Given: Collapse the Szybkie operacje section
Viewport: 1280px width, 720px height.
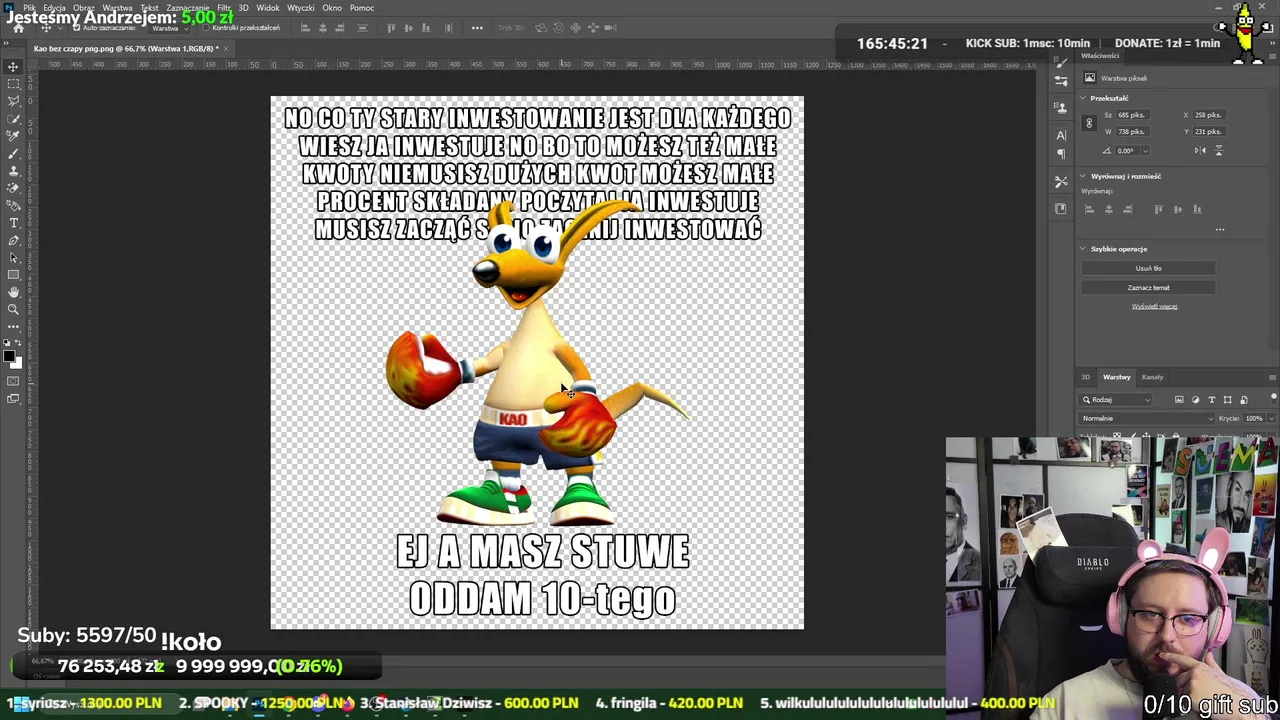Looking at the screenshot, I should pyautogui.click(x=1083, y=249).
